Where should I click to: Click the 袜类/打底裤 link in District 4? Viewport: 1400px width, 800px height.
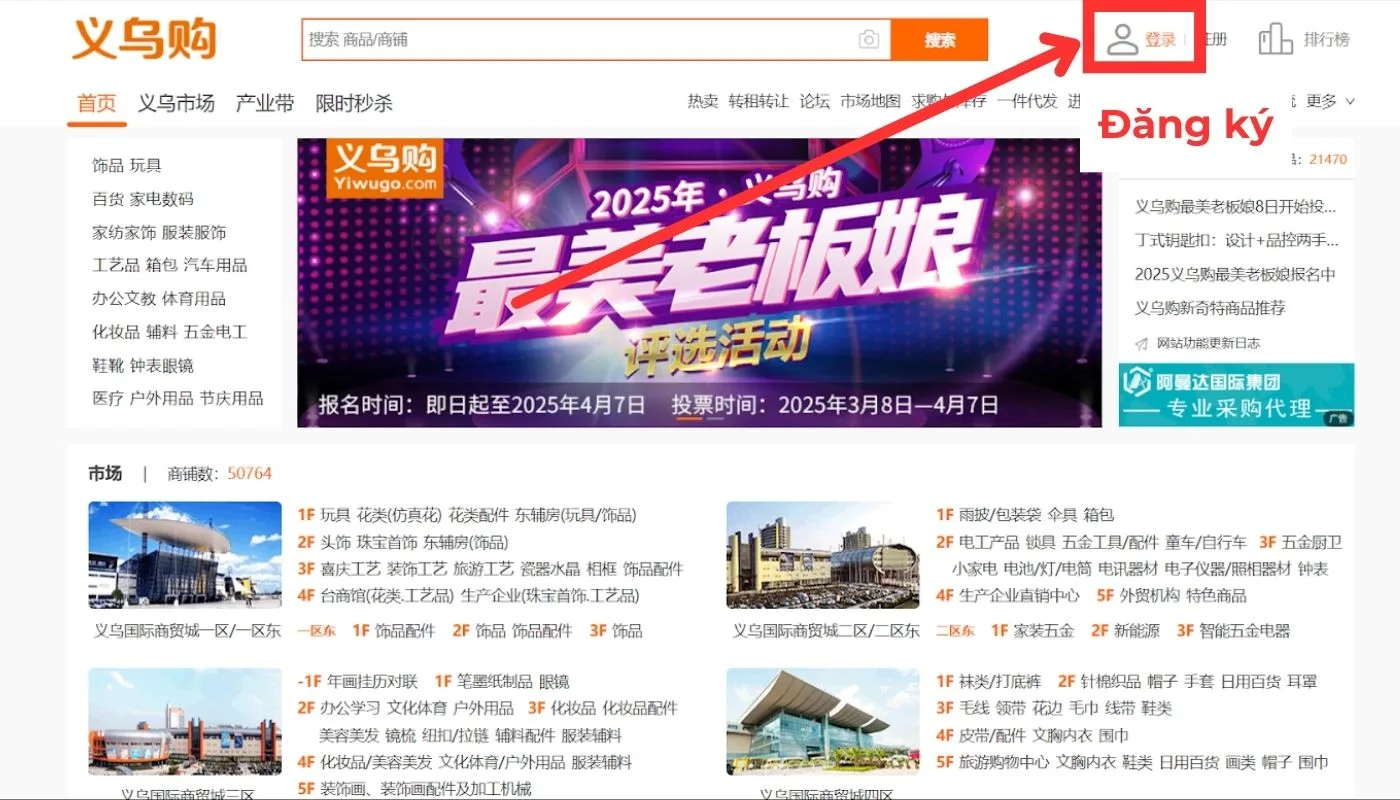1000,682
